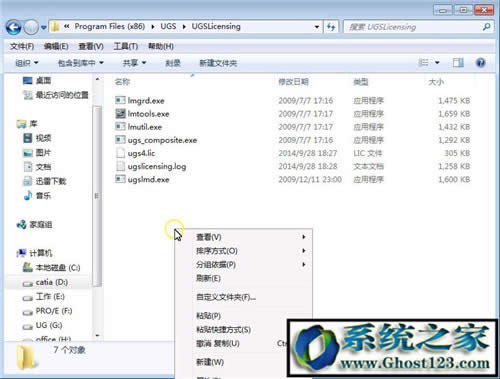Screen dimensions: 500x379
Task: Select the ugslmd.exe file icon
Action: [120, 179]
